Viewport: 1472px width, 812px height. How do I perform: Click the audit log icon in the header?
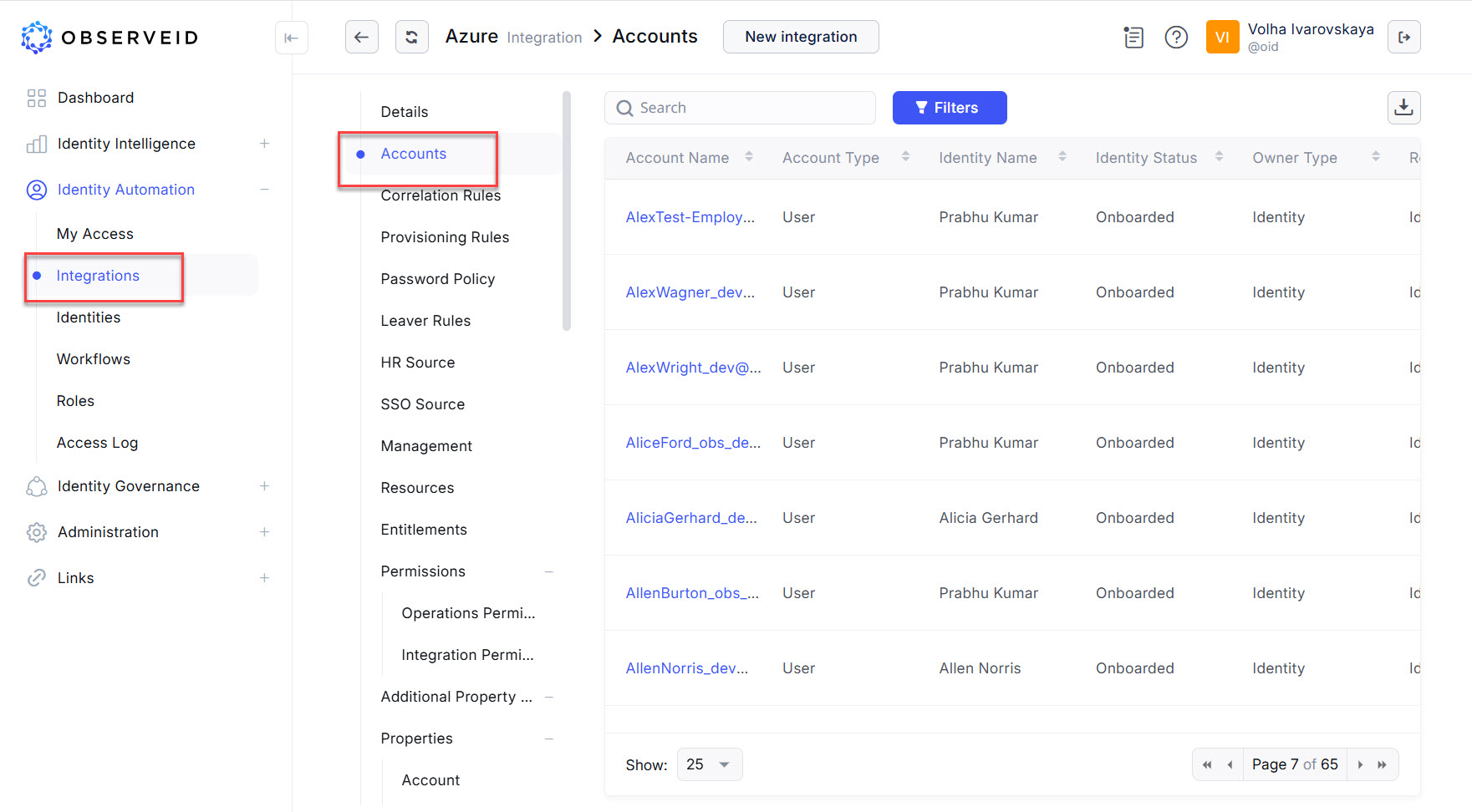1133,37
